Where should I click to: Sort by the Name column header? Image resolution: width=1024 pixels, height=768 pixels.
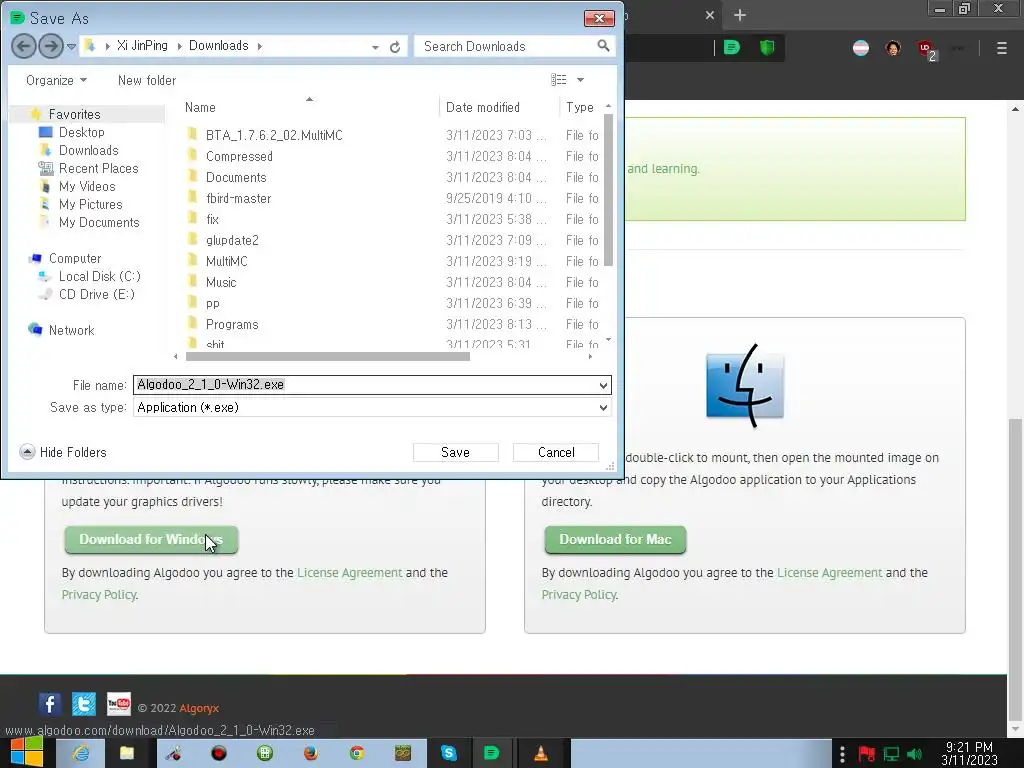(x=200, y=107)
